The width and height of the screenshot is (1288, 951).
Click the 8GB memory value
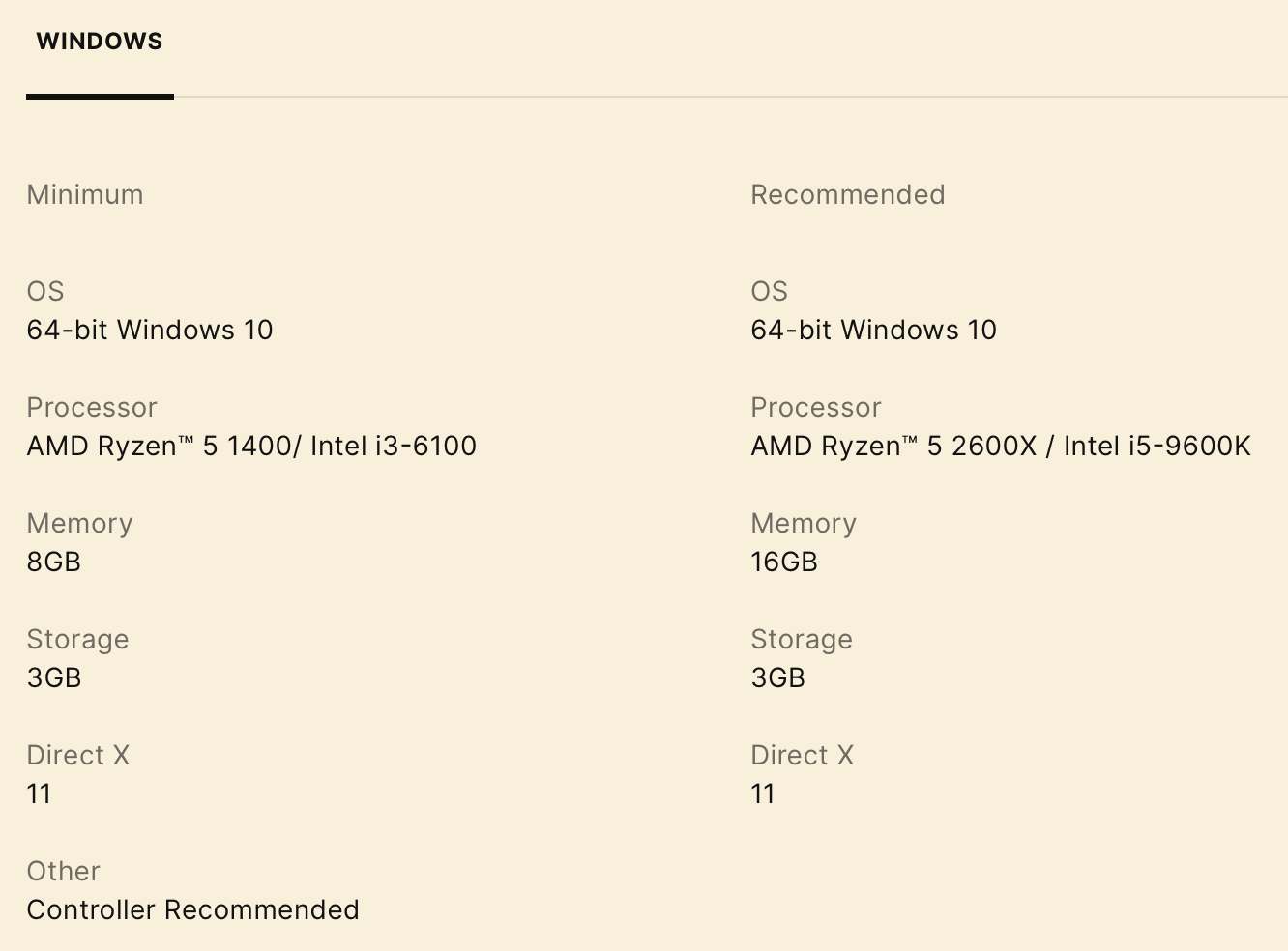54,562
